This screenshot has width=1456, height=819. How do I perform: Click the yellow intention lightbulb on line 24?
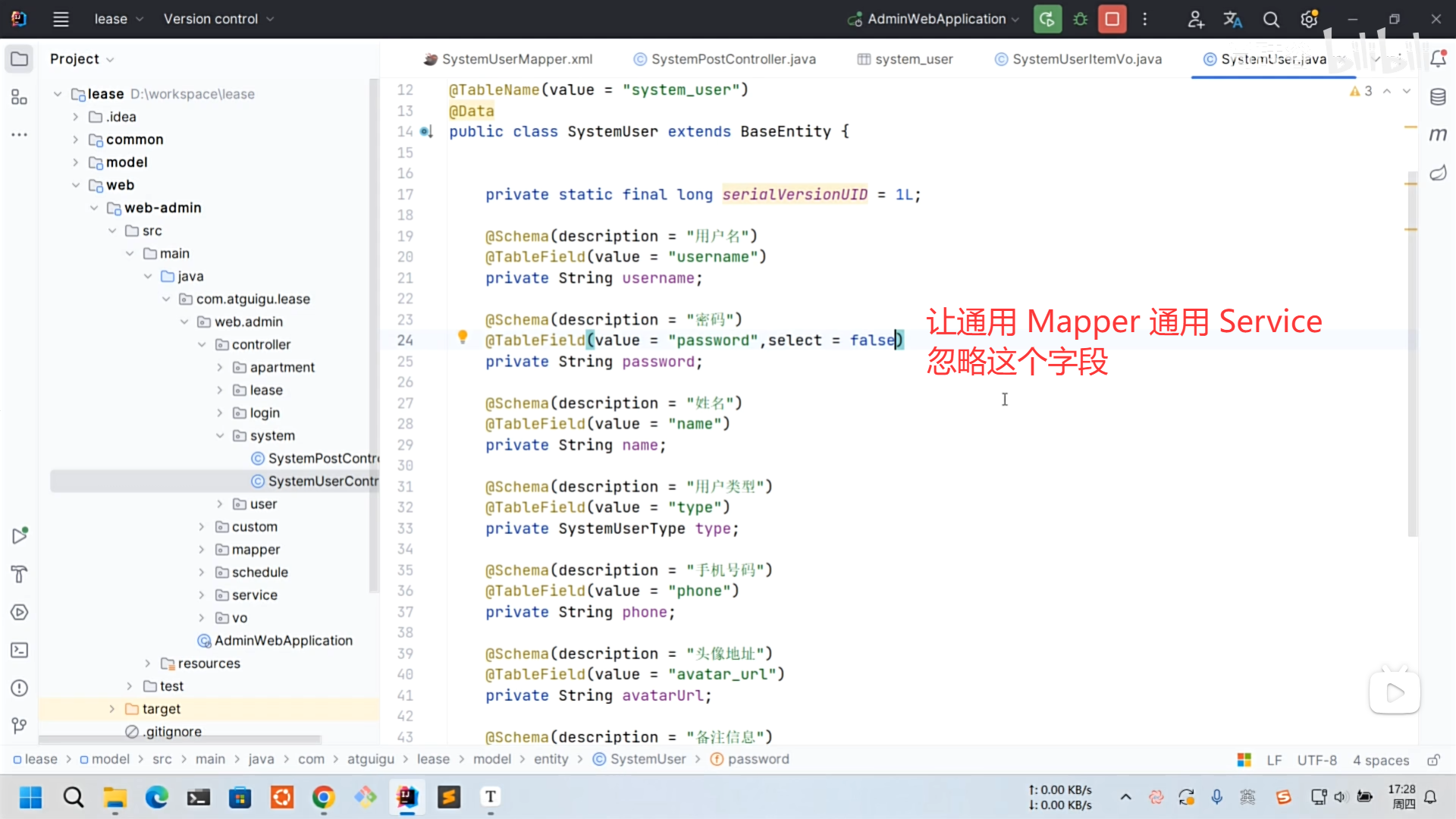tap(463, 337)
